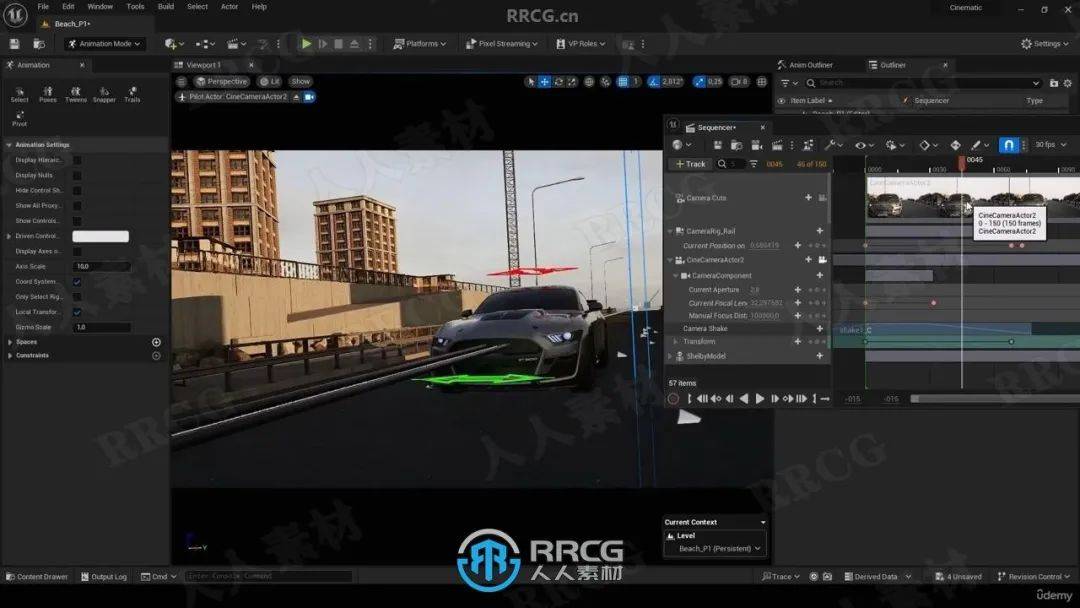Add a section to the Camera Shake track
The height and width of the screenshot is (608, 1080).
coord(820,328)
